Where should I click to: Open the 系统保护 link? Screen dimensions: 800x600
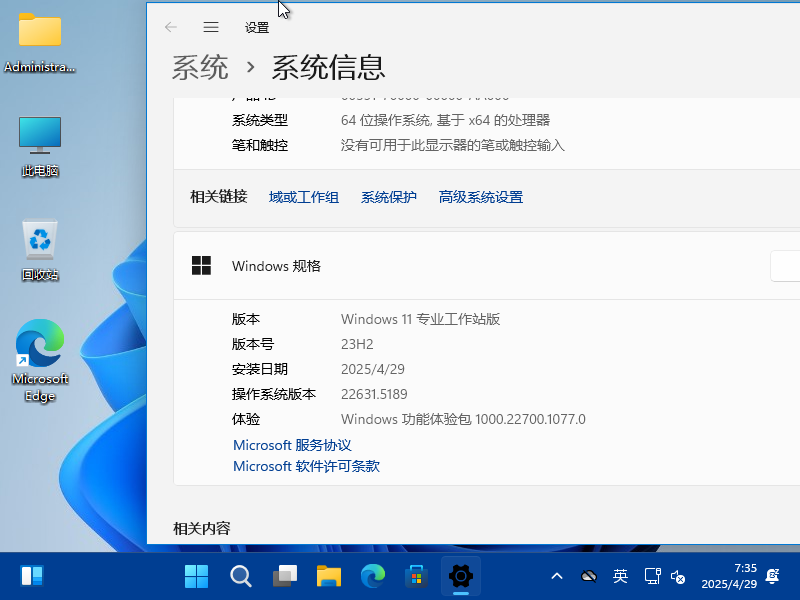389,197
